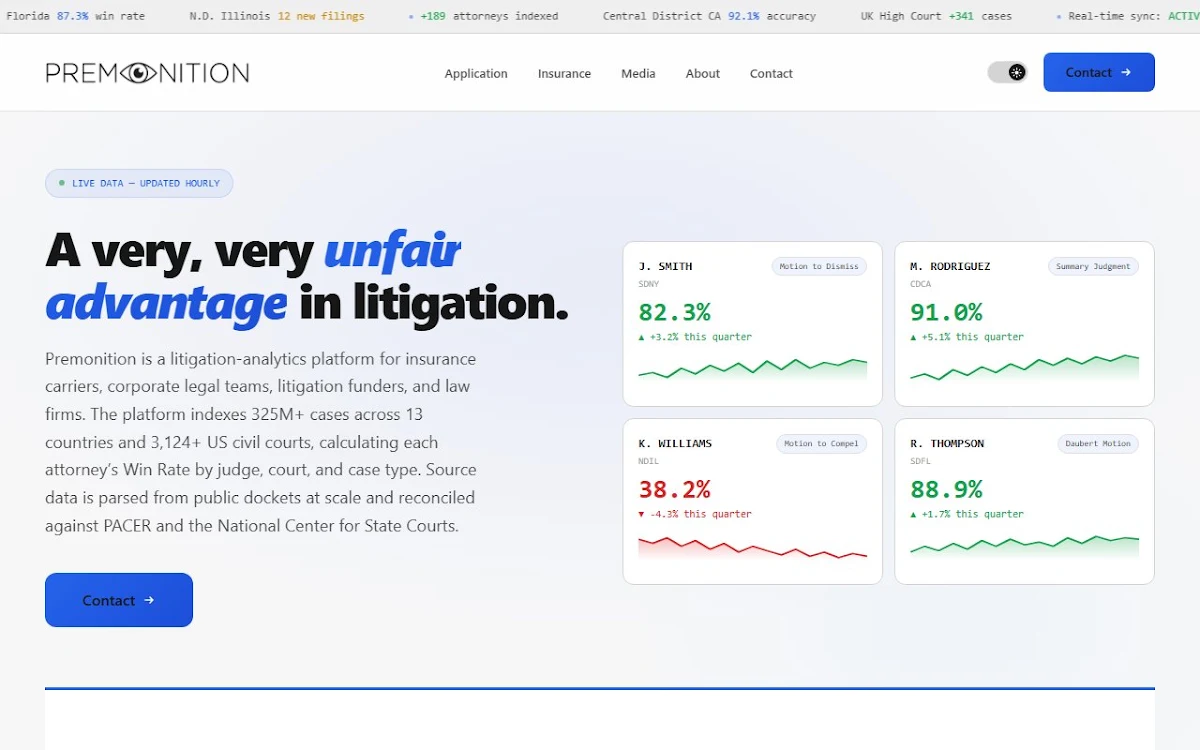Click the Motion to Compel tag
Image resolution: width=1200 pixels, height=750 pixels.
point(821,443)
